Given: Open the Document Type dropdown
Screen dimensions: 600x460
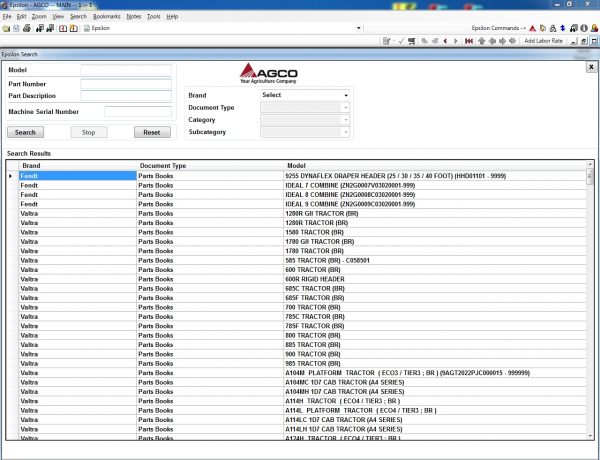Looking at the screenshot, I should 305,108.
